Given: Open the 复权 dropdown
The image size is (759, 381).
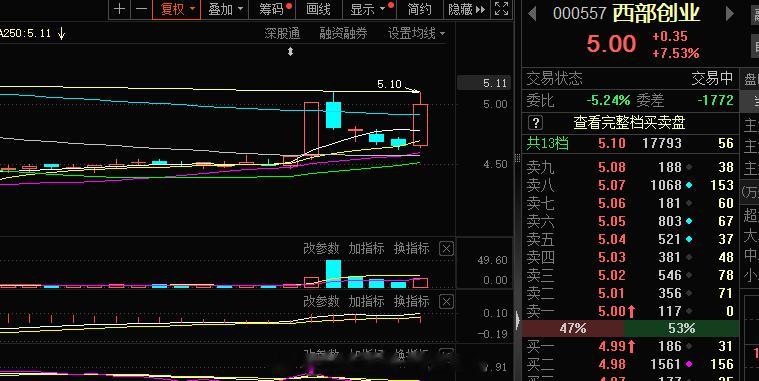Looking at the screenshot, I should click(x=177, y=9).
